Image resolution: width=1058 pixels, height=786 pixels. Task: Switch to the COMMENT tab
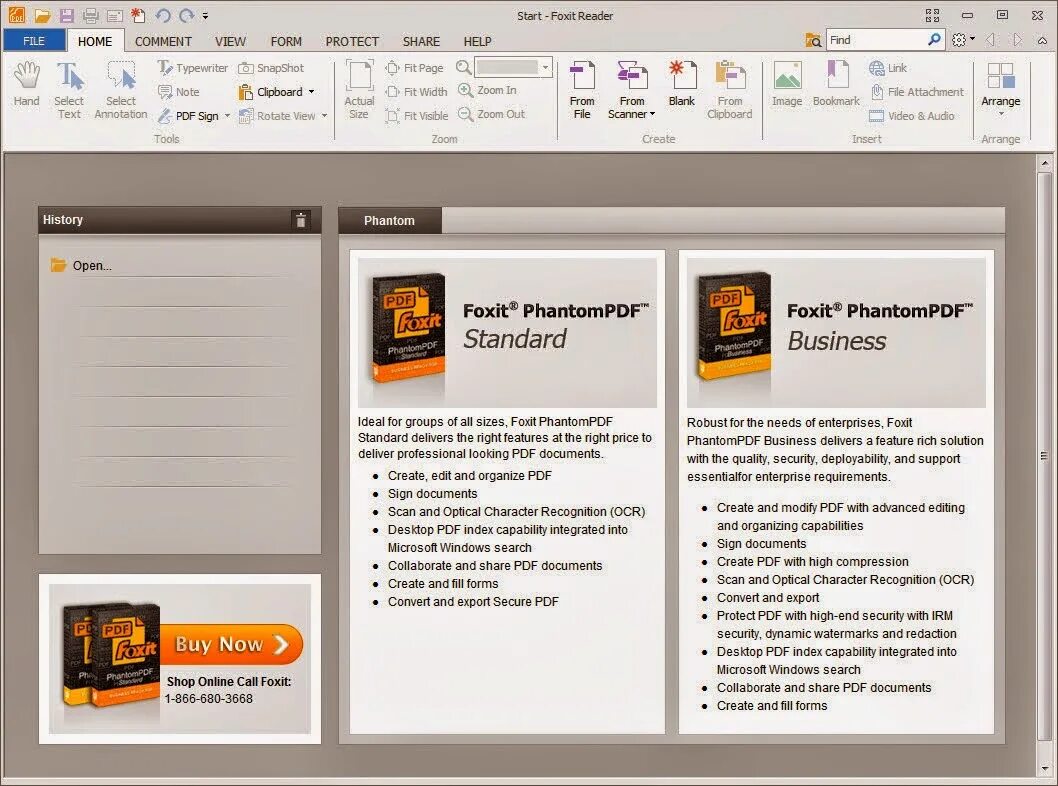click(x=163, y=41)
